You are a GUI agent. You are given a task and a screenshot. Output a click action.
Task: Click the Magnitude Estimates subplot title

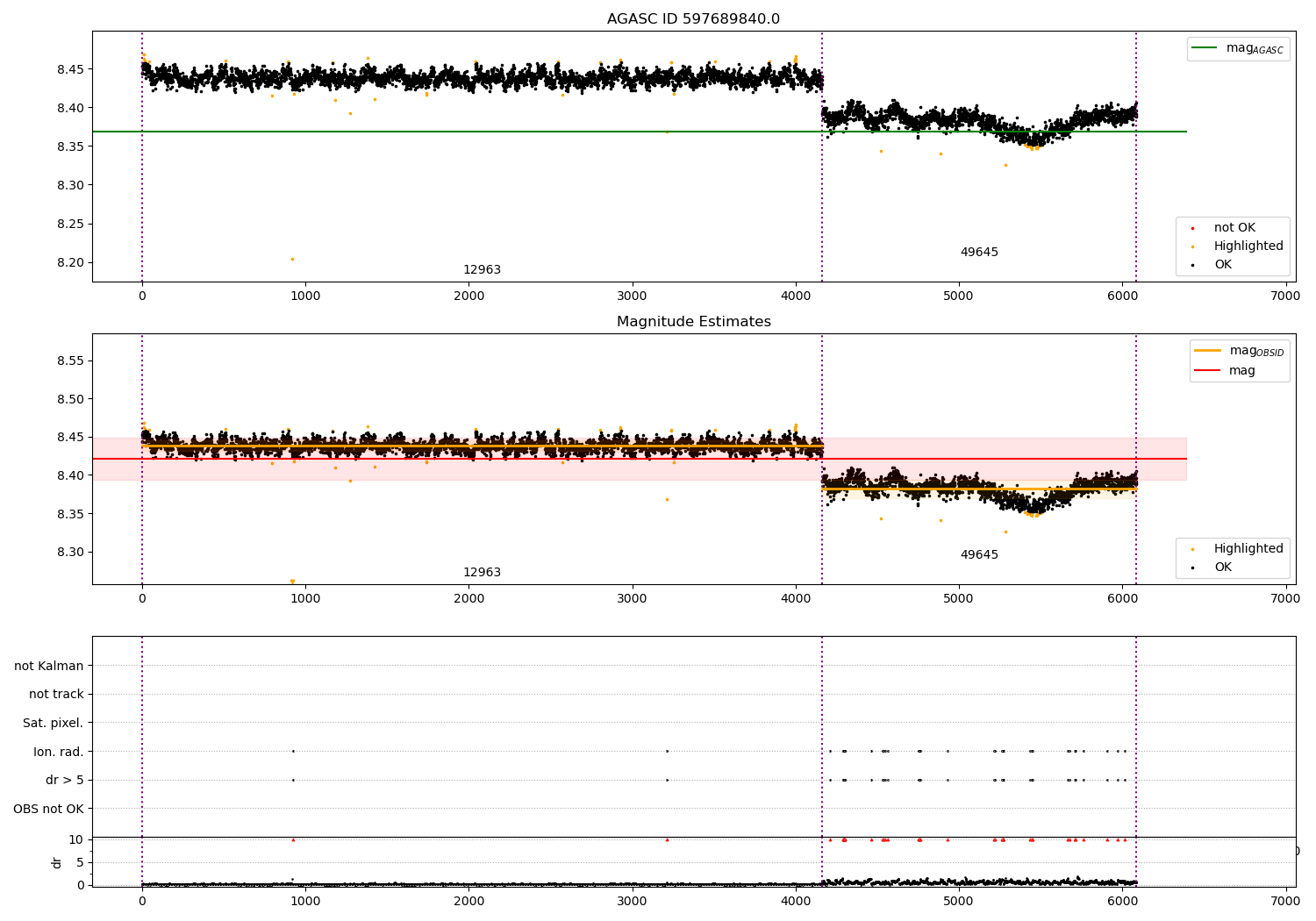pyautogui.click(x=693, y=322)
